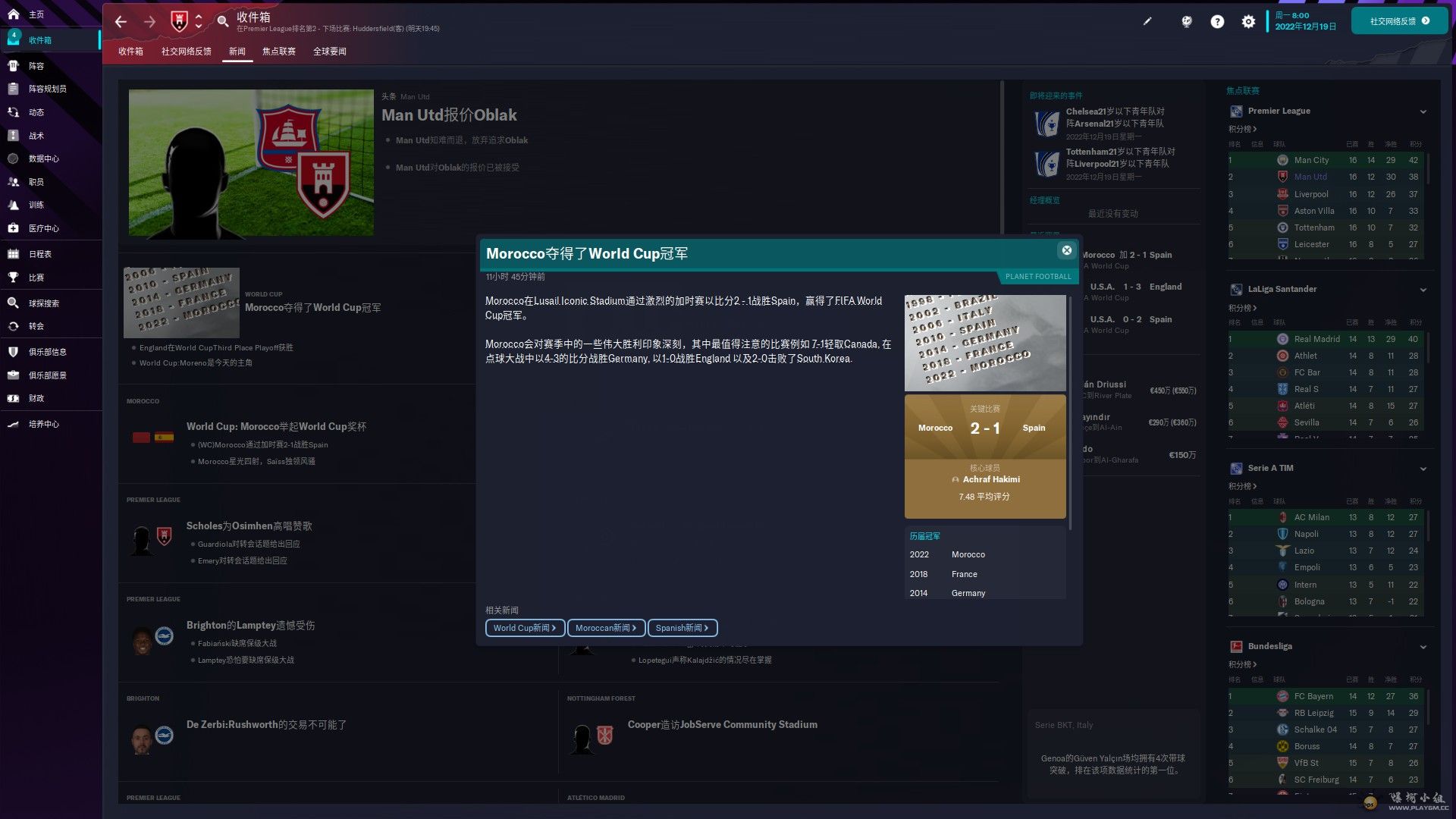Open the Development Centre sidebar icon
The width and height of the screenshot is (1456, 819).
click(x=13, y=424)
